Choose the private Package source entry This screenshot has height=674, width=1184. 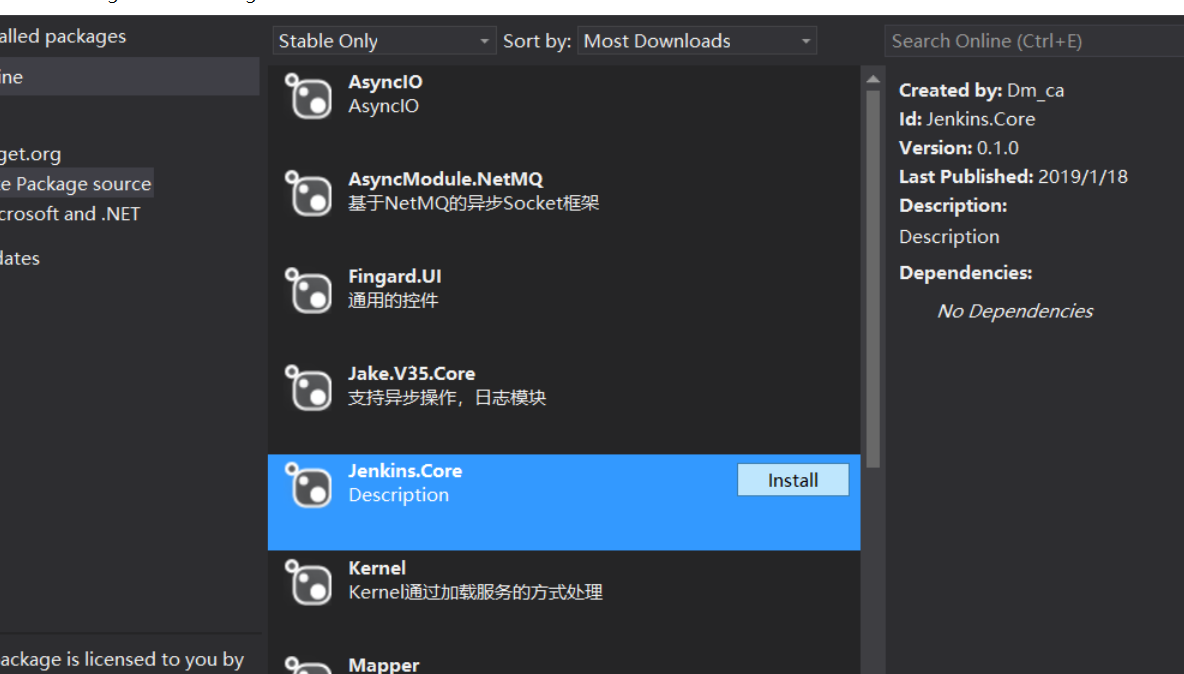76,183
